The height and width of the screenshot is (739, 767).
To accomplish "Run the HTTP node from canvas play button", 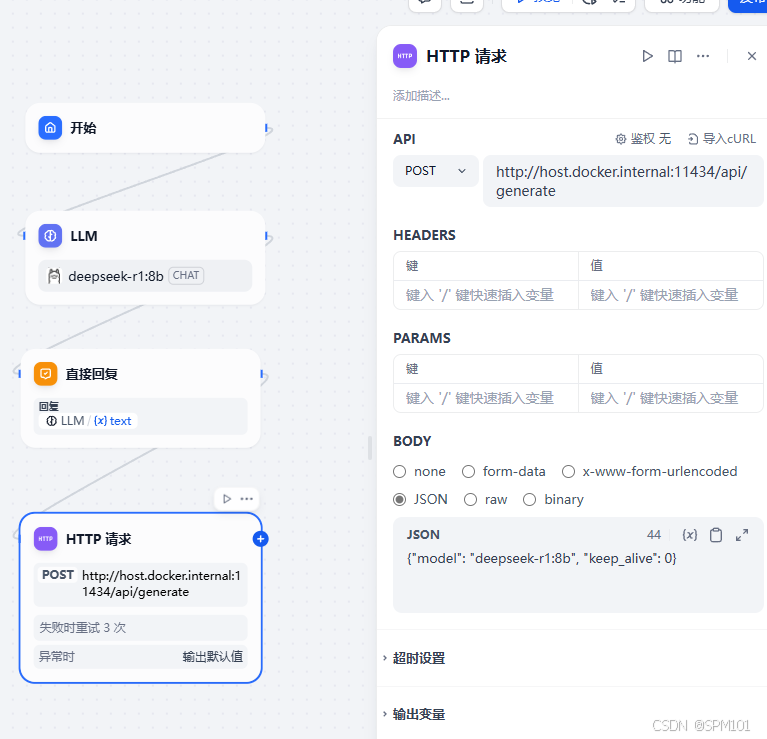I will (227, 499).
